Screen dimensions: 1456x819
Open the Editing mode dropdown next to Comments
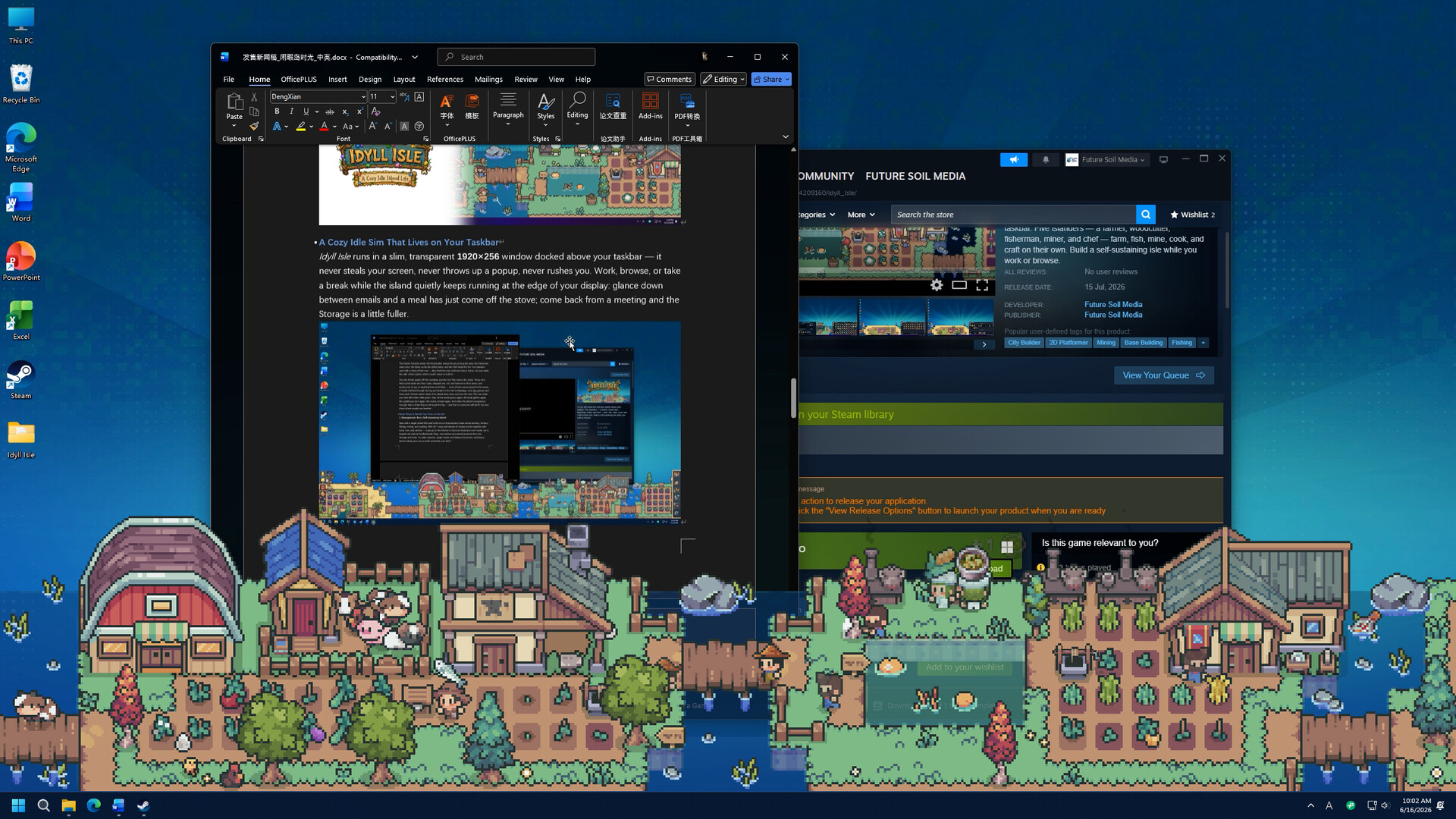(723, 79)
